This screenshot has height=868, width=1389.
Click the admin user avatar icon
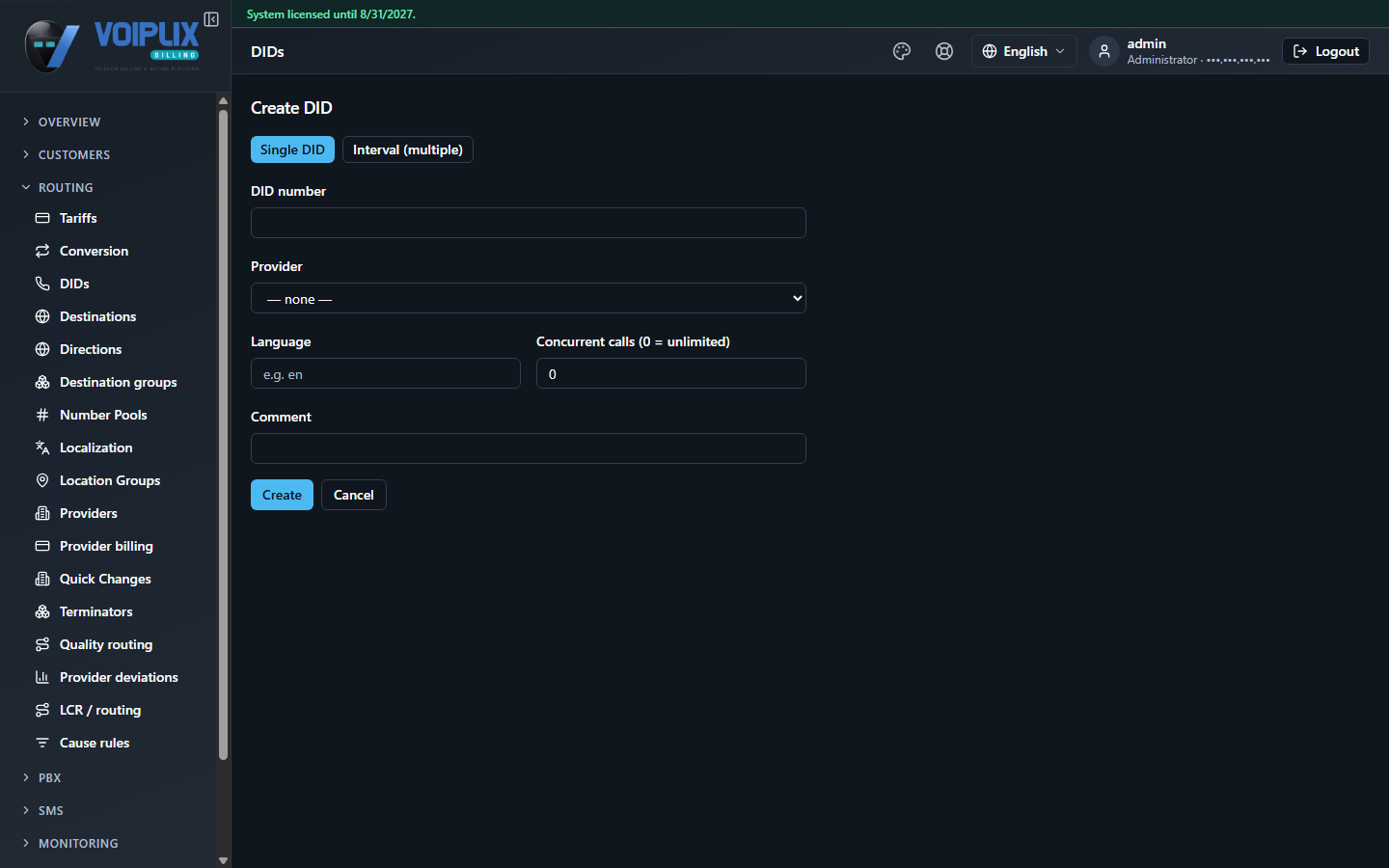click(x=1104, y=51)
